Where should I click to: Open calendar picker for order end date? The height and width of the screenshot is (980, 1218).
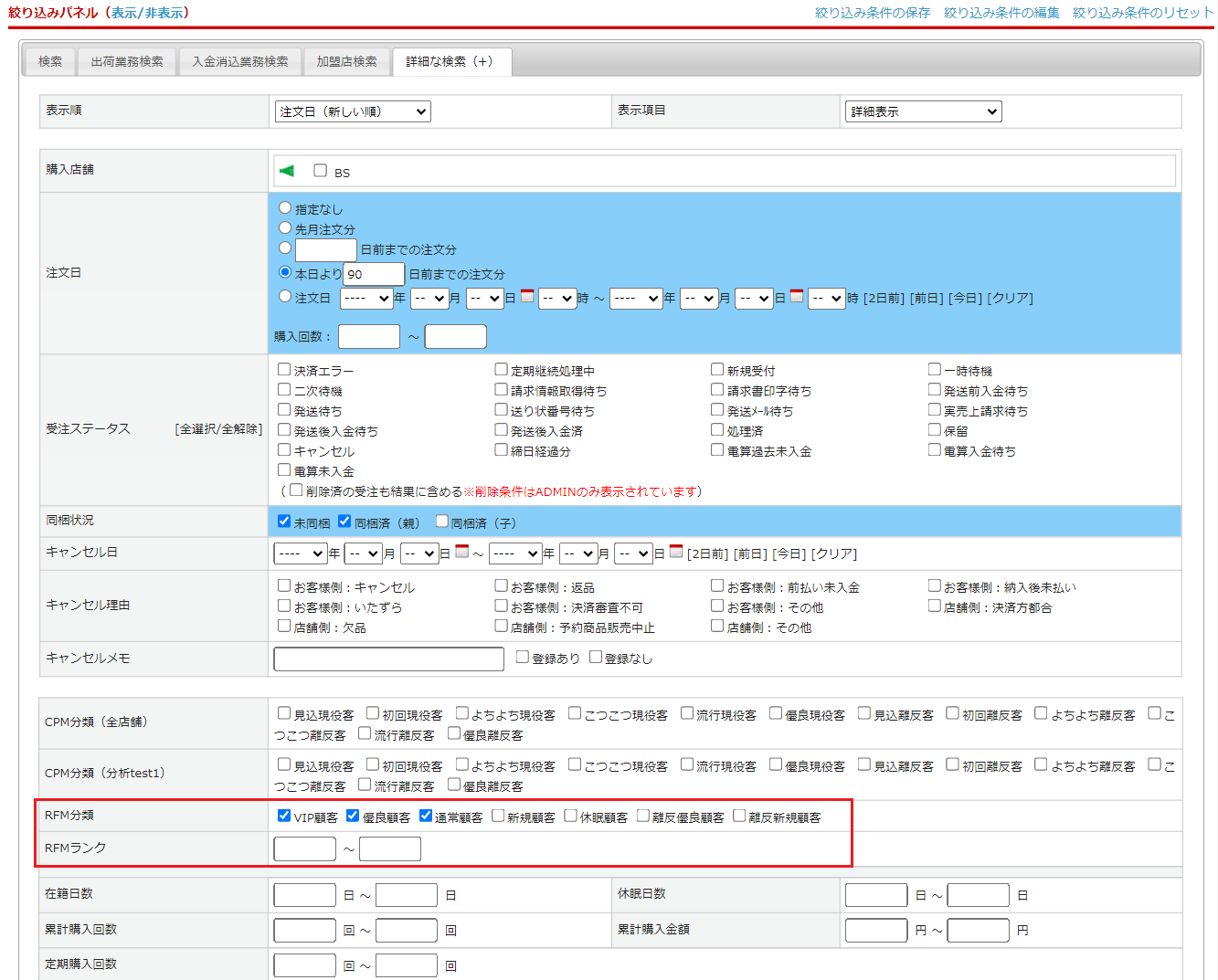point(797,296)
